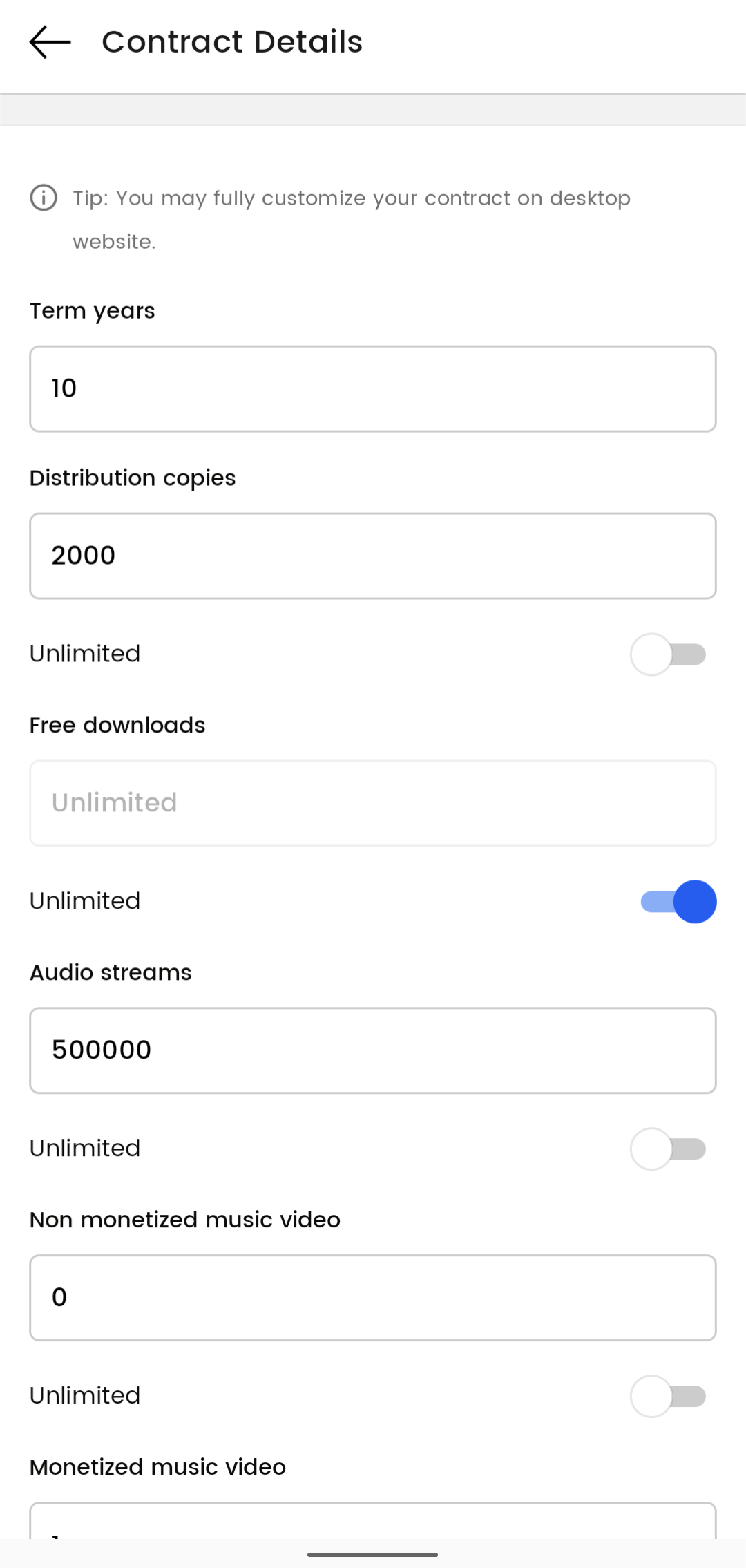Switch on Unlimited for Non monetized music video
This screenshot has height=1568, width=746.
[668, 1397]
